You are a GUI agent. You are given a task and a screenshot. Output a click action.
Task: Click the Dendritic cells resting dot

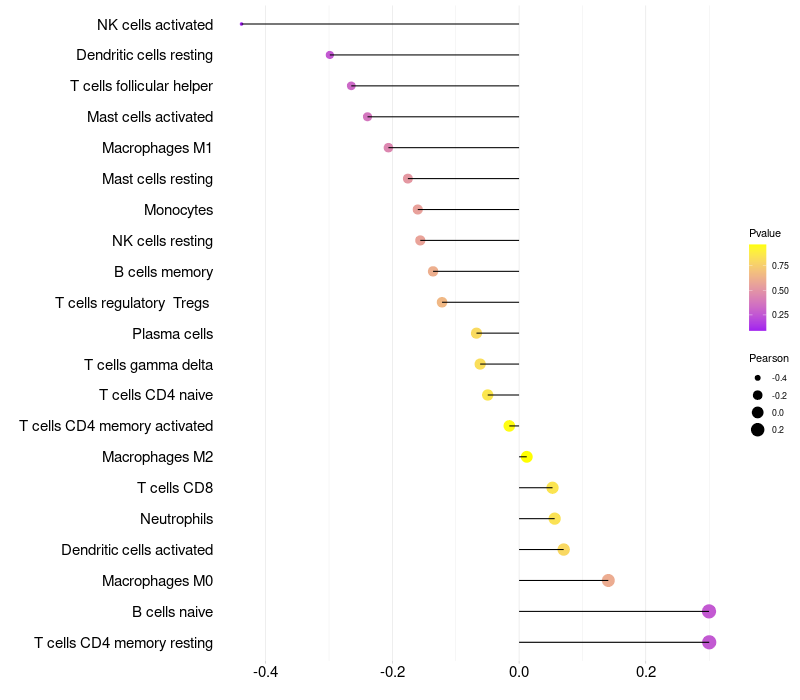(x=330, y=55)
